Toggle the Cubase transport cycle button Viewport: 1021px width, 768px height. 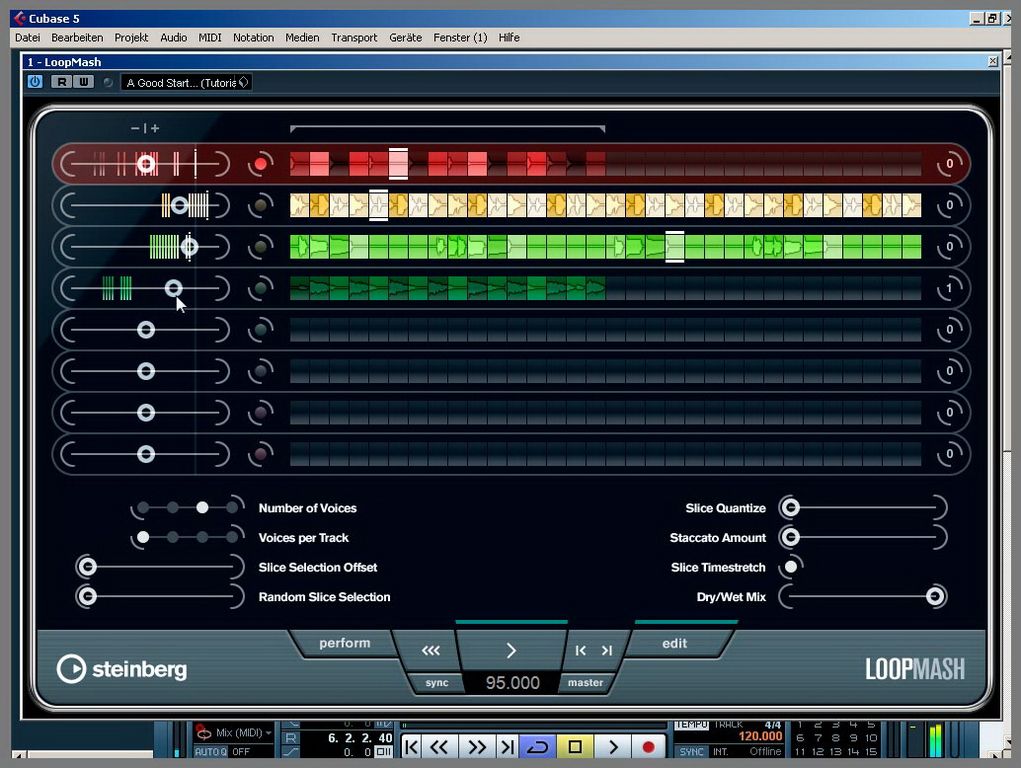(x=537, y=747)
